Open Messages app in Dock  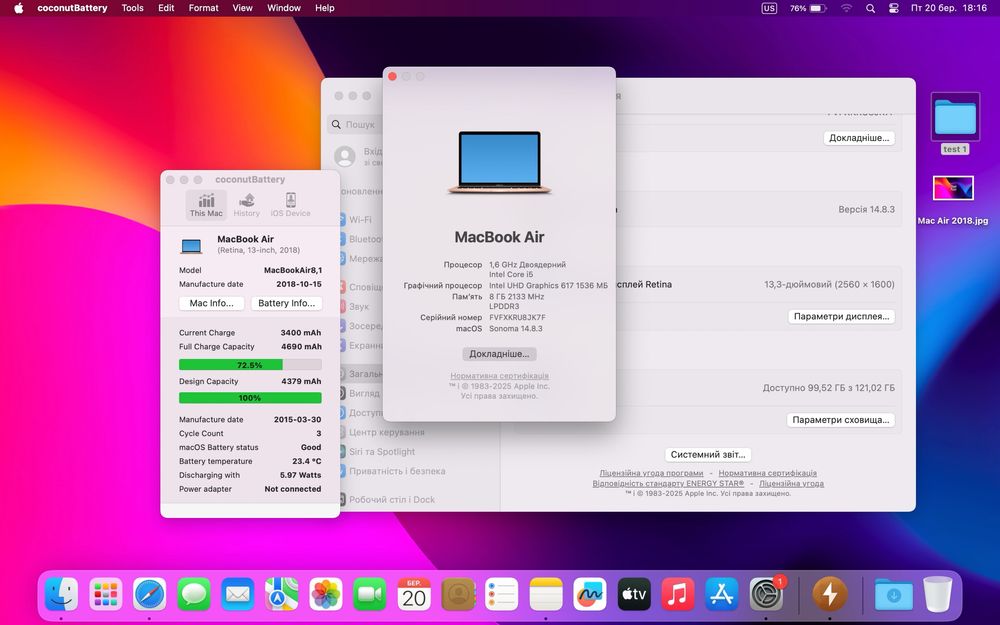194,594
